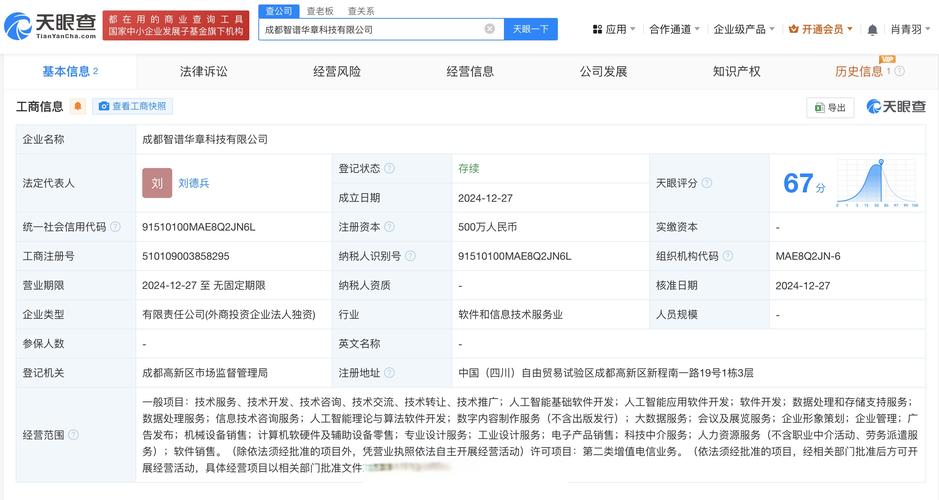Open the 应用 dropdown menu
The height and width of the screenshot is (500, 939).
coord(613,29)
